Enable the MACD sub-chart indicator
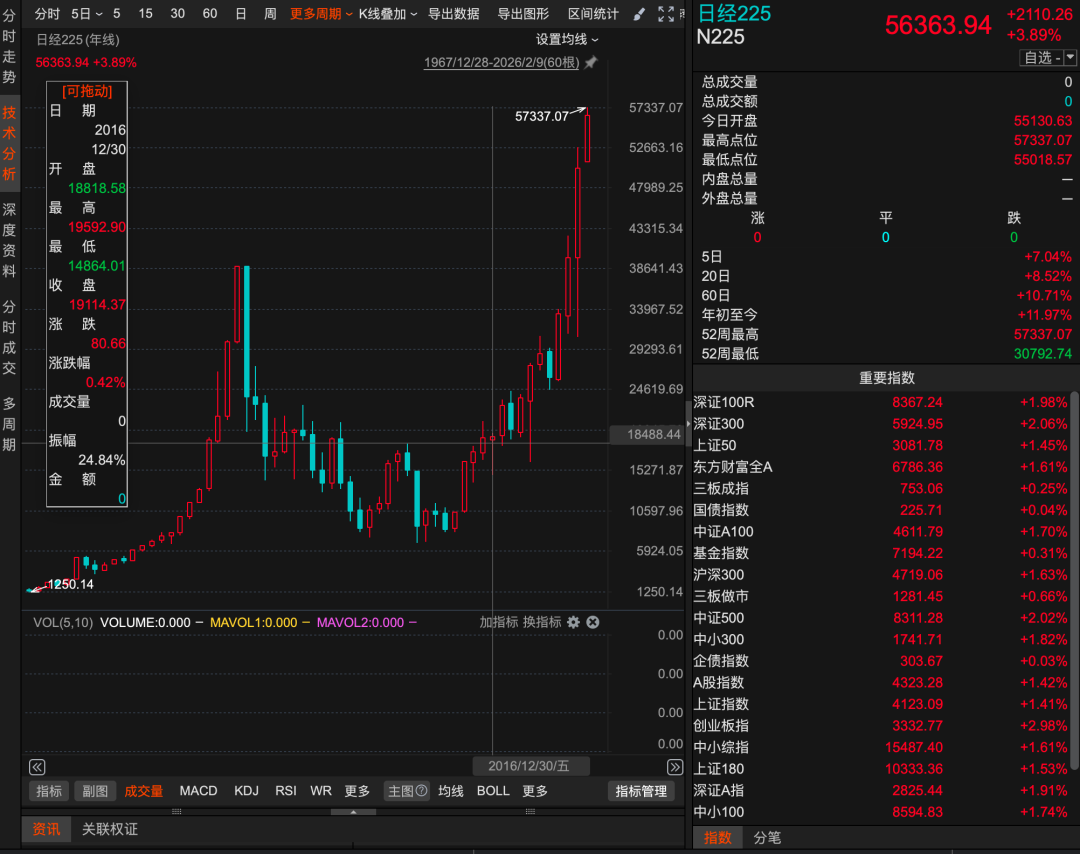 198,791
